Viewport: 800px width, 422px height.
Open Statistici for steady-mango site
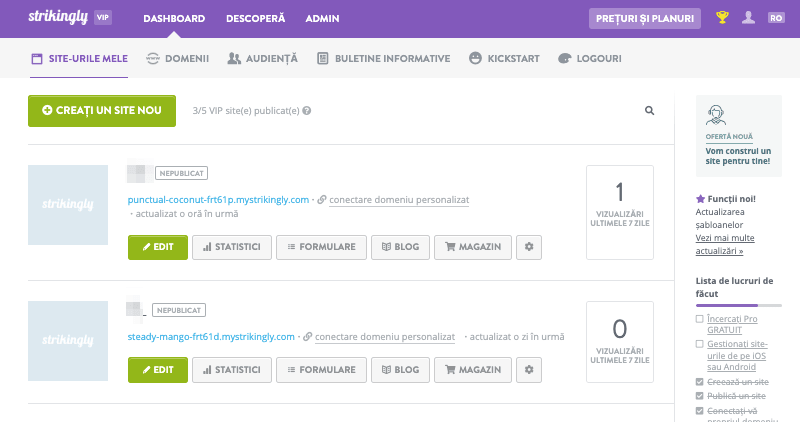point(232,369)
